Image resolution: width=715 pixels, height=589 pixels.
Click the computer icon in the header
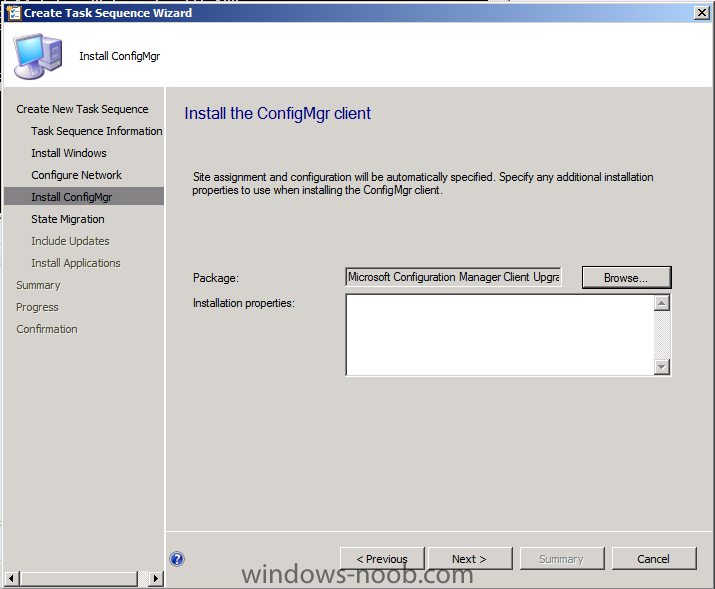(38, 56)
